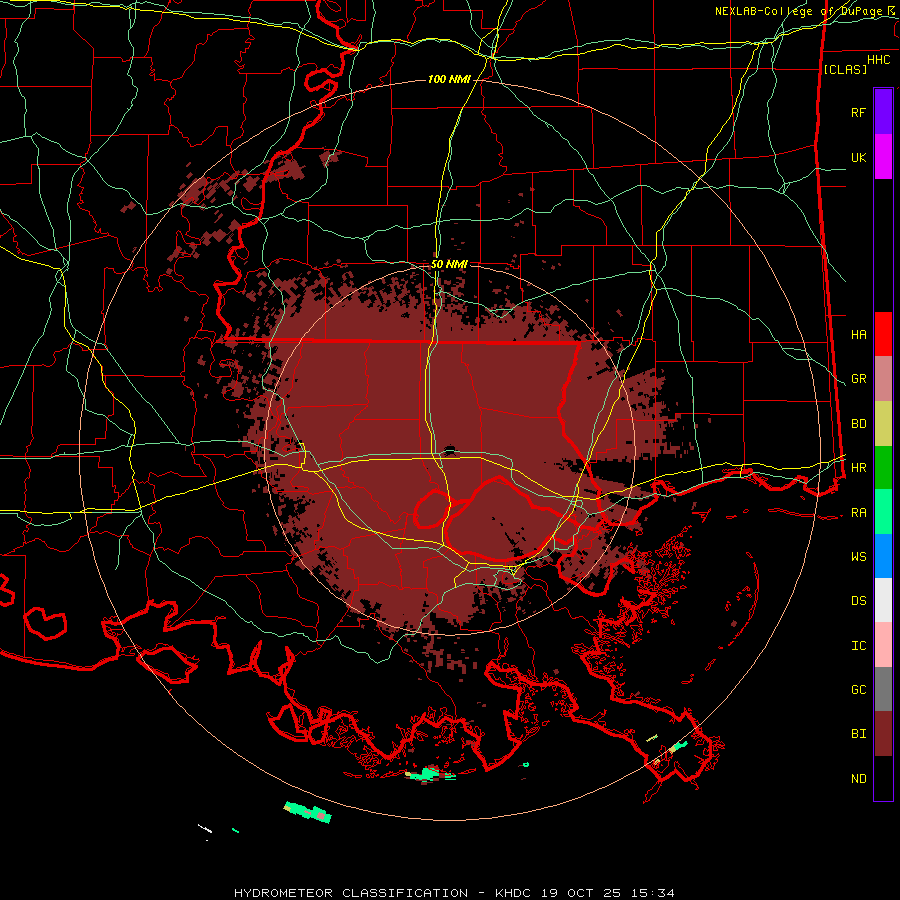Click the blue WS legend color swatch
The height and width of the screenshot is (900, 900).
[883, 556]
